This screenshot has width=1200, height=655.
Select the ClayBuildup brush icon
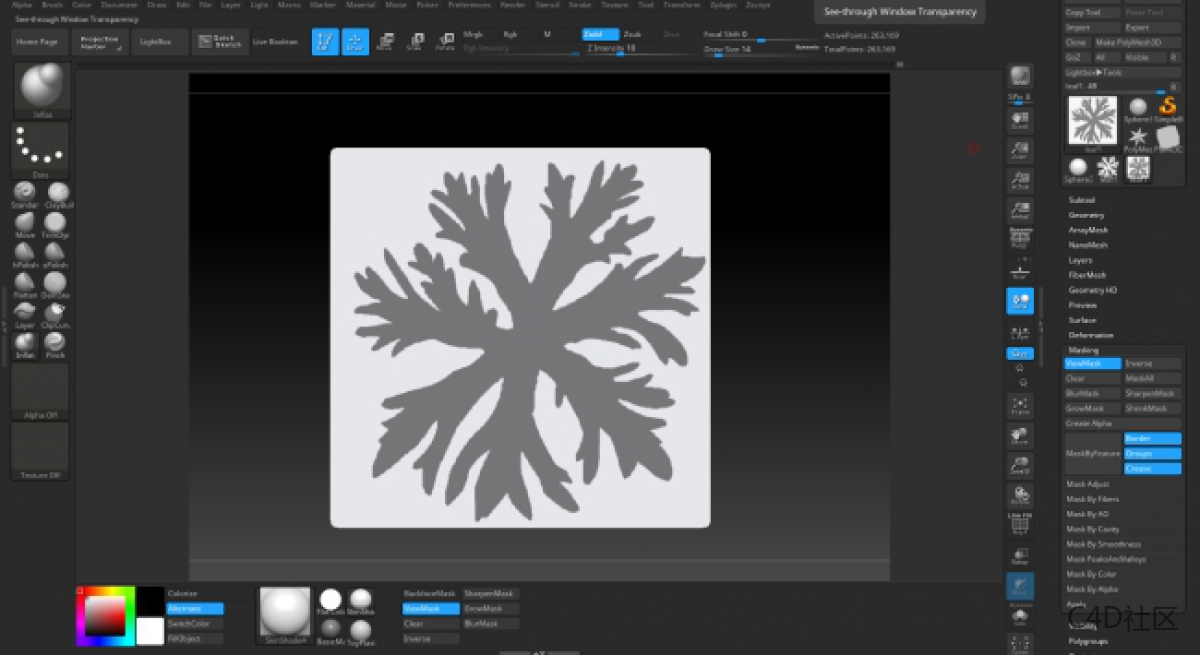click(x=58, y=193)
